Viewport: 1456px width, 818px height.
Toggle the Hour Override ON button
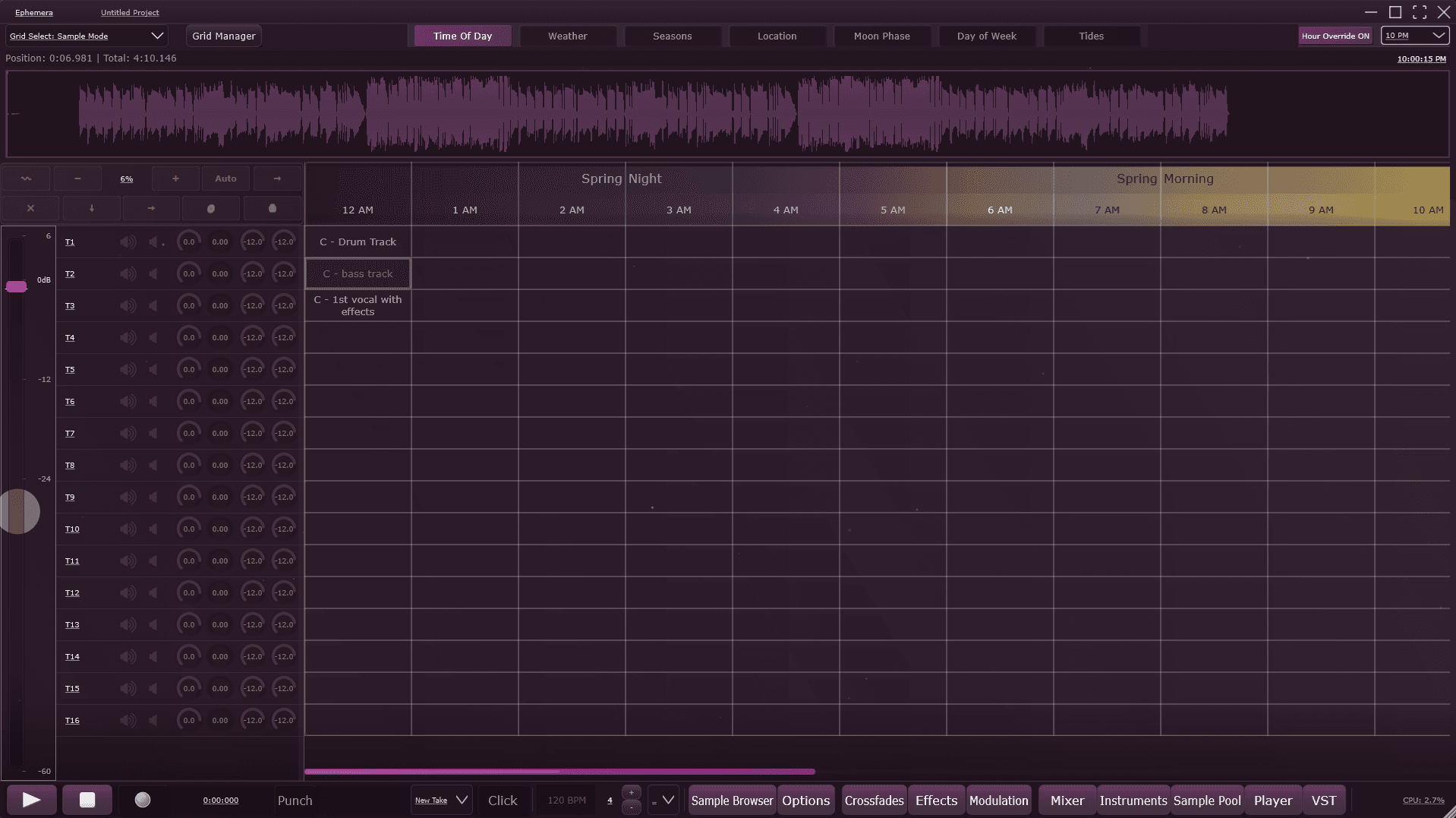click(1335, 36)
